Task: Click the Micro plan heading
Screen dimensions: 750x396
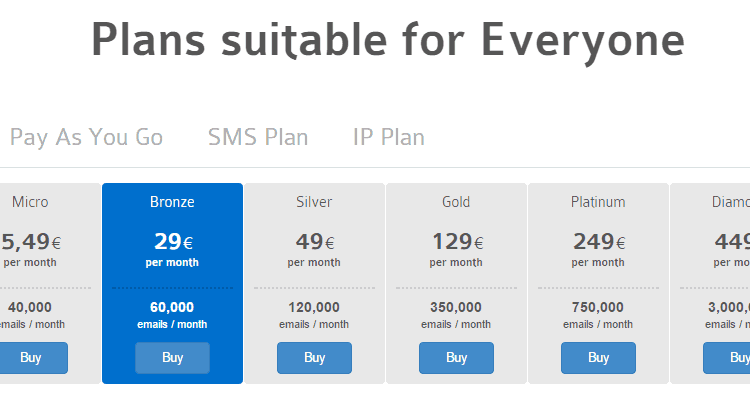Action: pos(30,202)
